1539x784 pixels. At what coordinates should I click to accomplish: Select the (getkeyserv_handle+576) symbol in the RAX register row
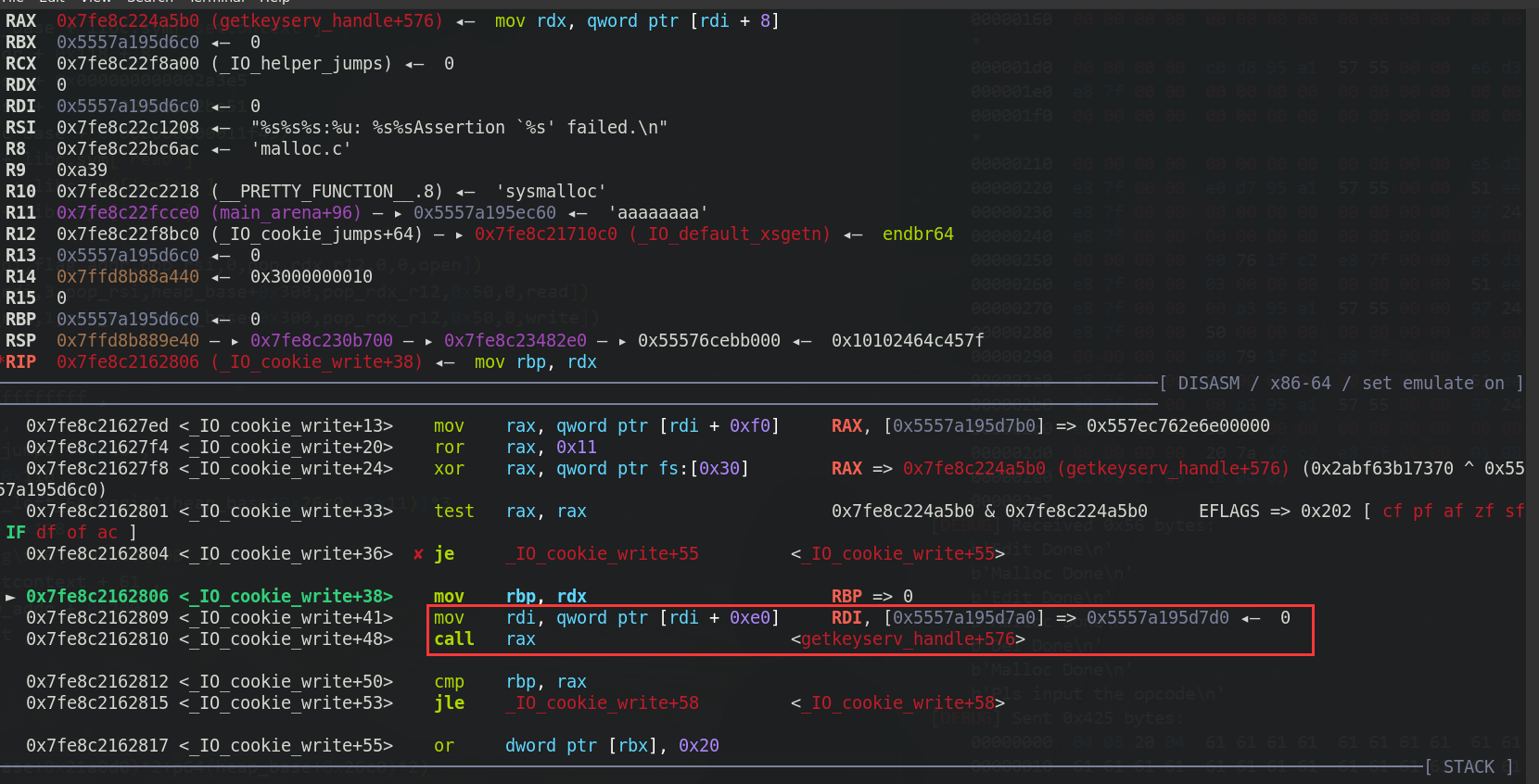coord(327,20)
